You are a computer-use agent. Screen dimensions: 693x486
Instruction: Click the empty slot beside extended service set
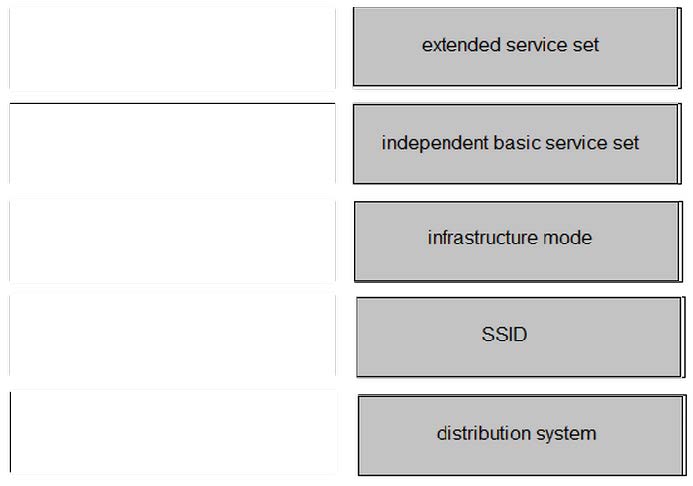172,48
